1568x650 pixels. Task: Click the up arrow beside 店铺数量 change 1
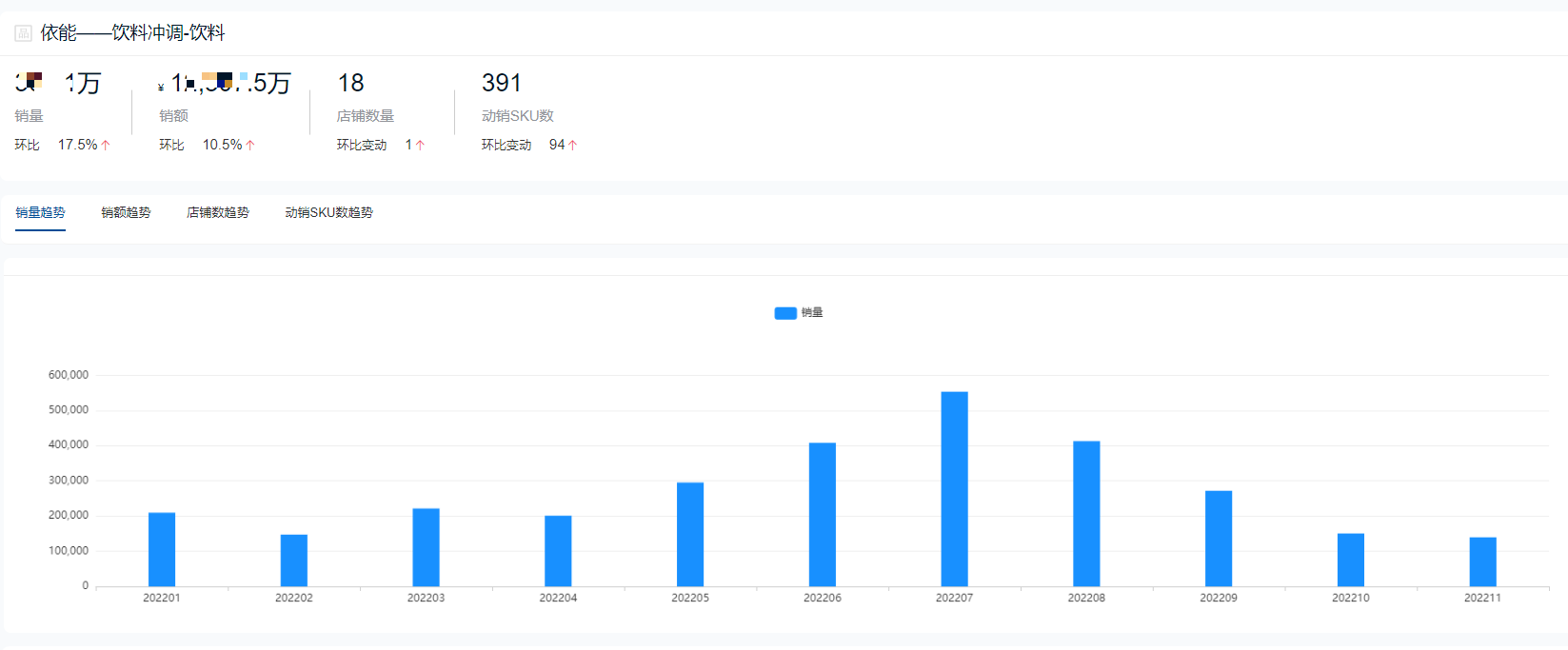coord(420,145)
